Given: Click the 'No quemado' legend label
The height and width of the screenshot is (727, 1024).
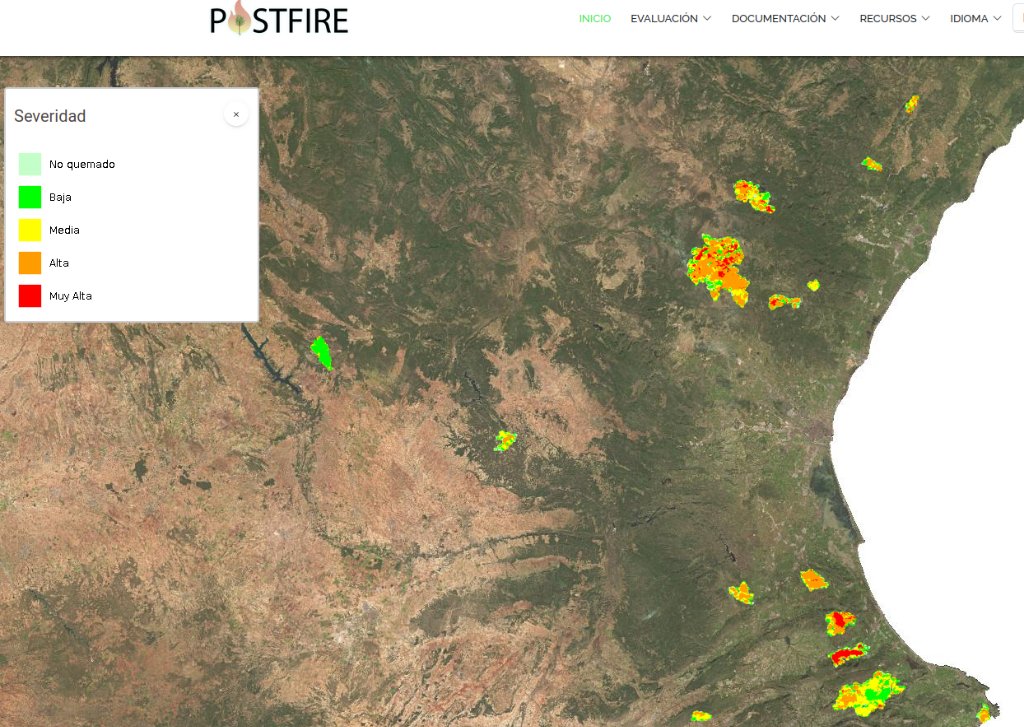Looking at the screenshot, I should click(82, 164).
